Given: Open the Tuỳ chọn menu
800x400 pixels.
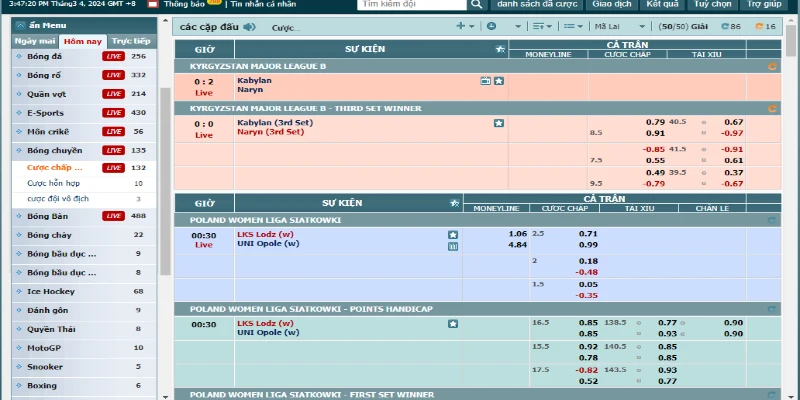Looking at the screenshot, I should (712, 4).
